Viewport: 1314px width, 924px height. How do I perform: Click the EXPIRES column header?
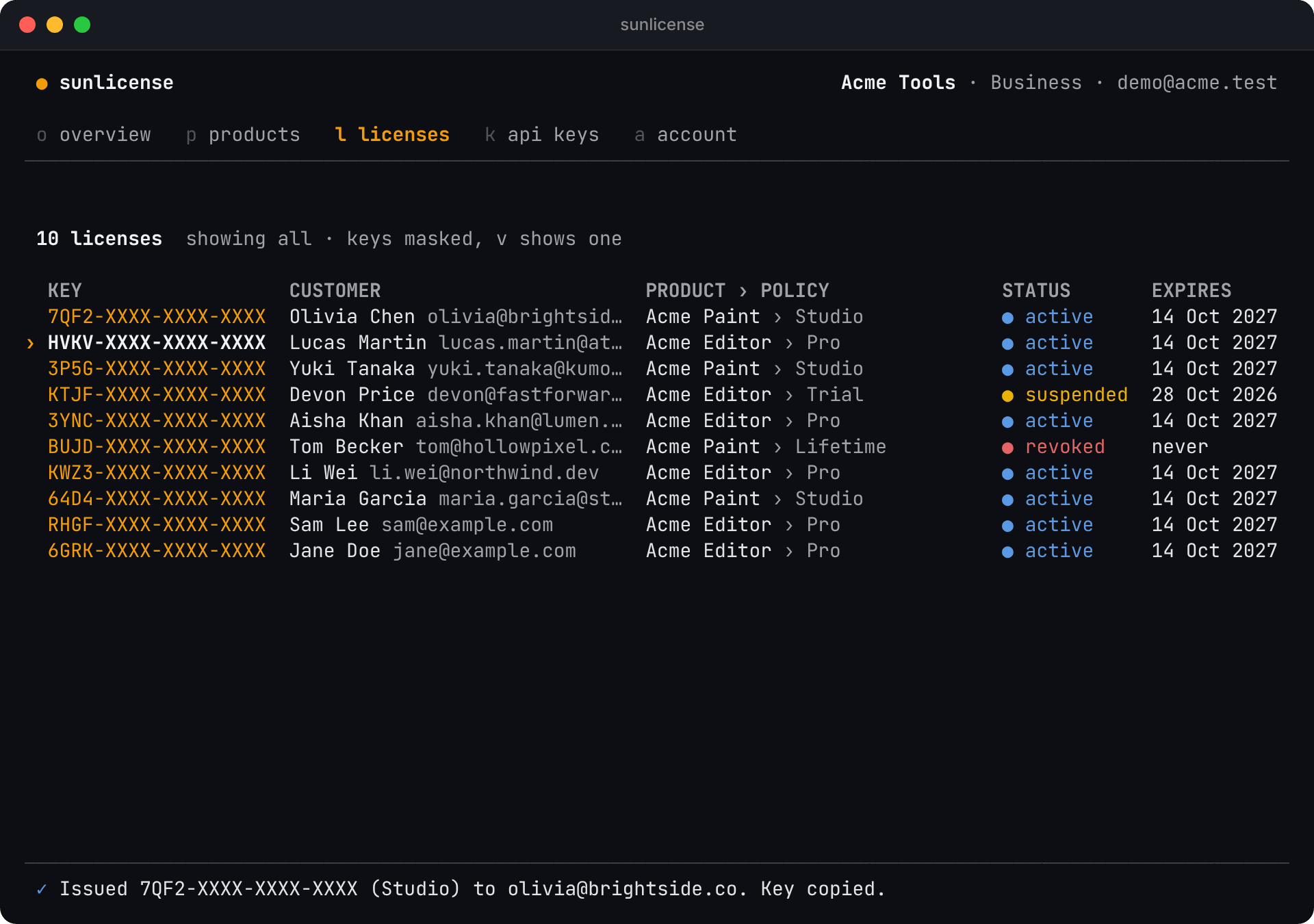click(x=1191, y=291)
